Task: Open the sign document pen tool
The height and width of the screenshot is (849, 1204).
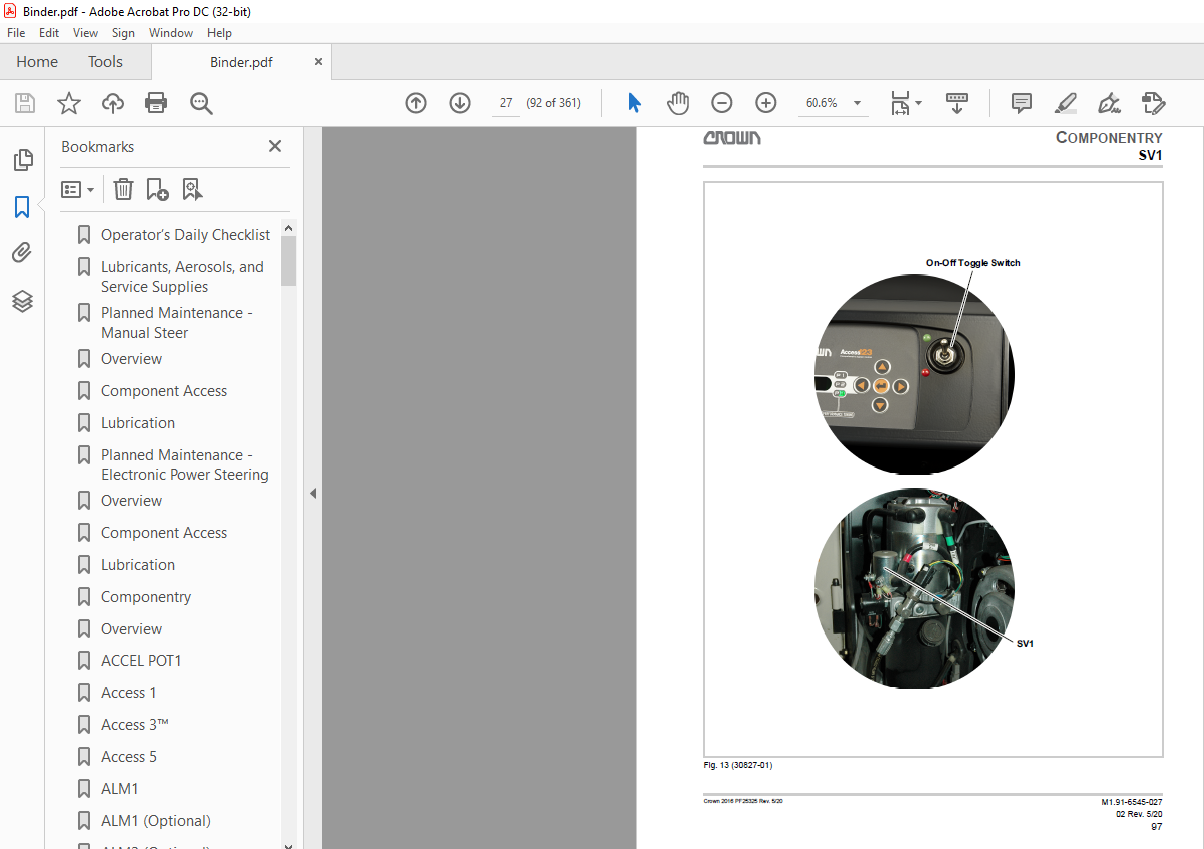Action: (x=1109, y=103)
